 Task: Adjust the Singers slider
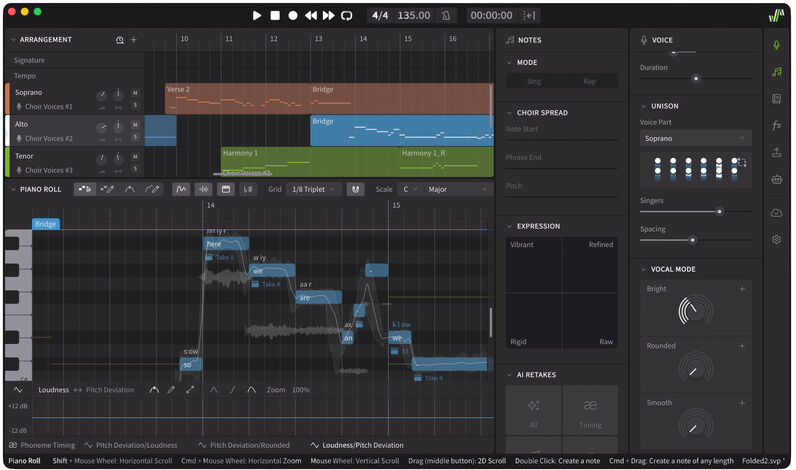pos(719,212)
